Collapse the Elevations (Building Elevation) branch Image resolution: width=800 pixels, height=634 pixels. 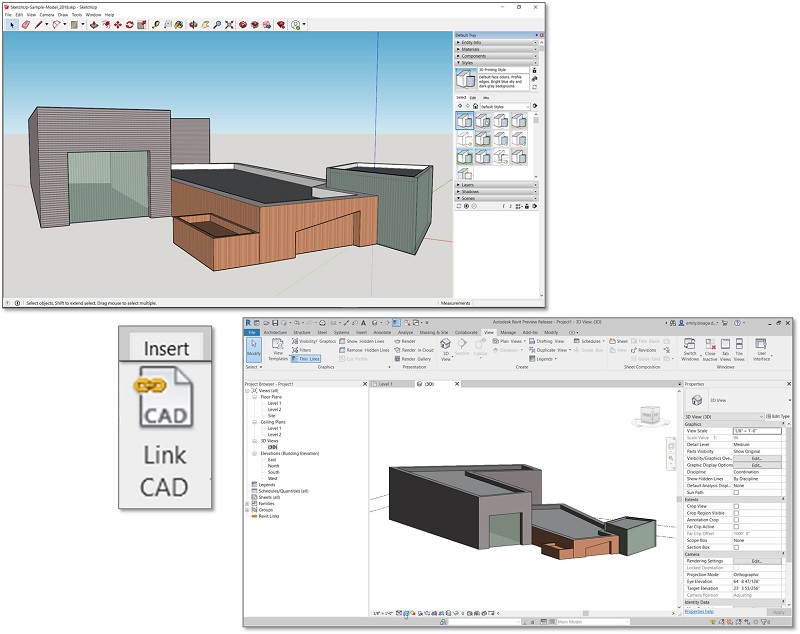pyautogui.click(x=253, y=453)
